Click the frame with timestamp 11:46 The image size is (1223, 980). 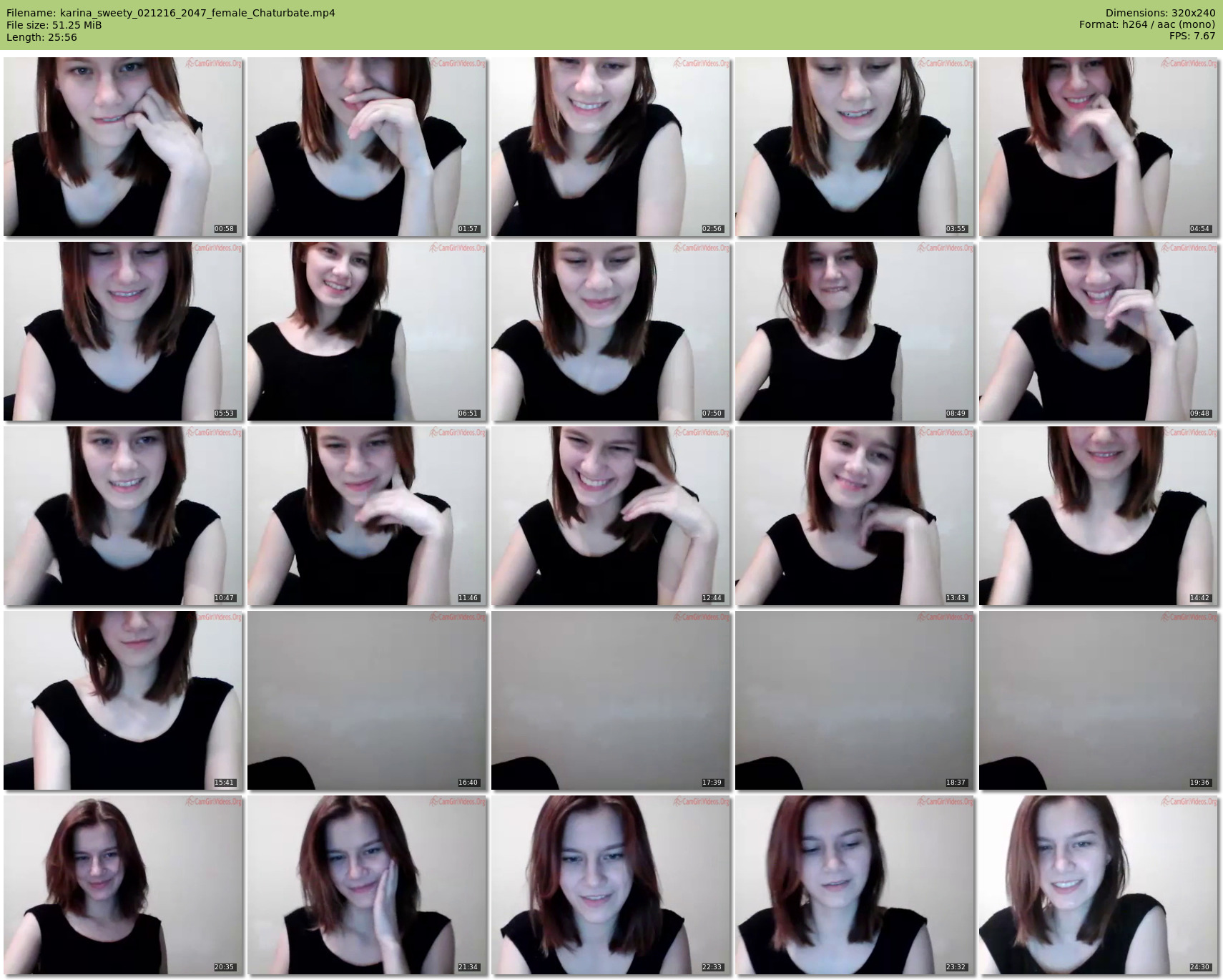click(x=367, y=516)
